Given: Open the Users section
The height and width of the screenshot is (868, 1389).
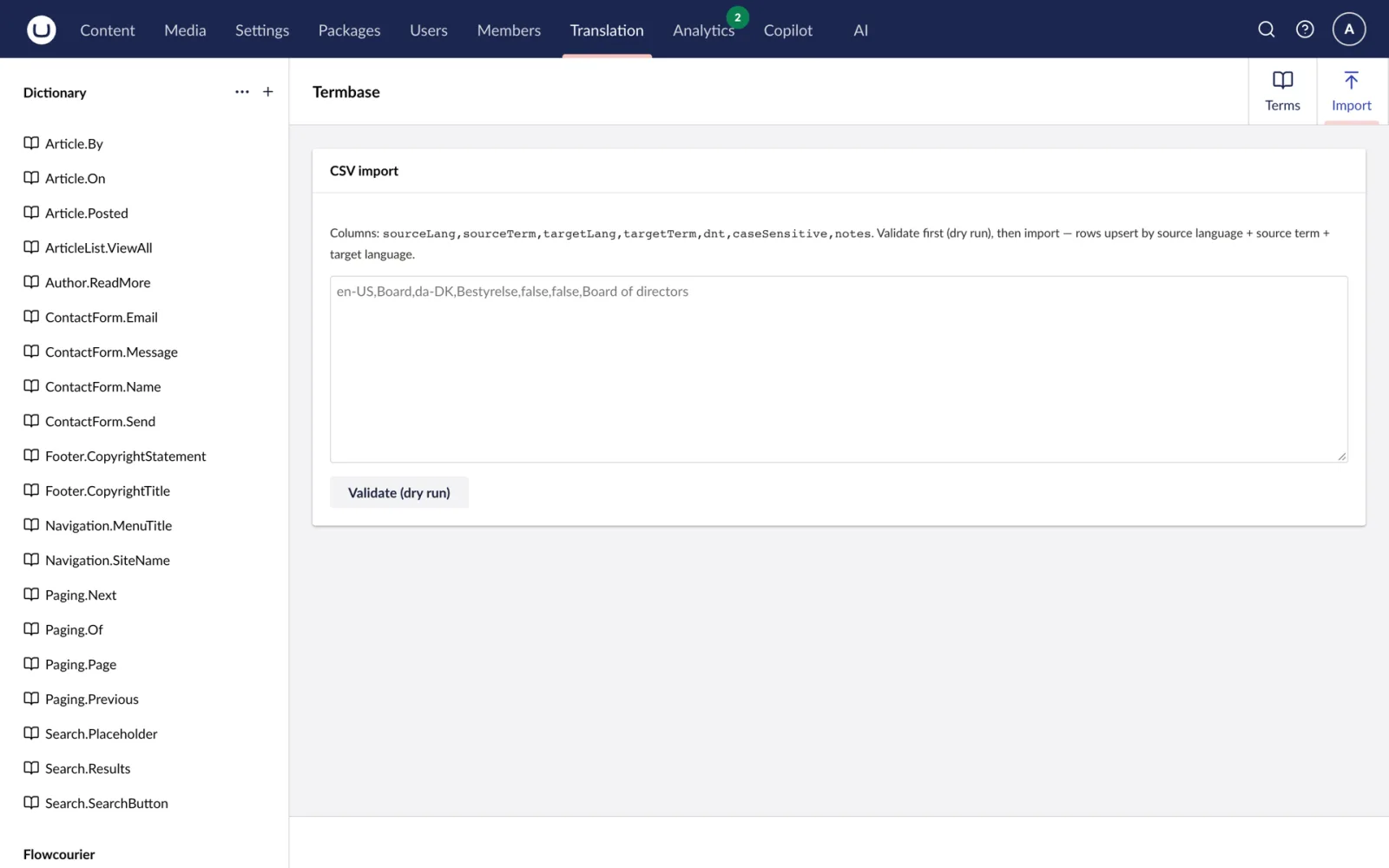Looking at the screenshot, I should click(x=429, y=30).
